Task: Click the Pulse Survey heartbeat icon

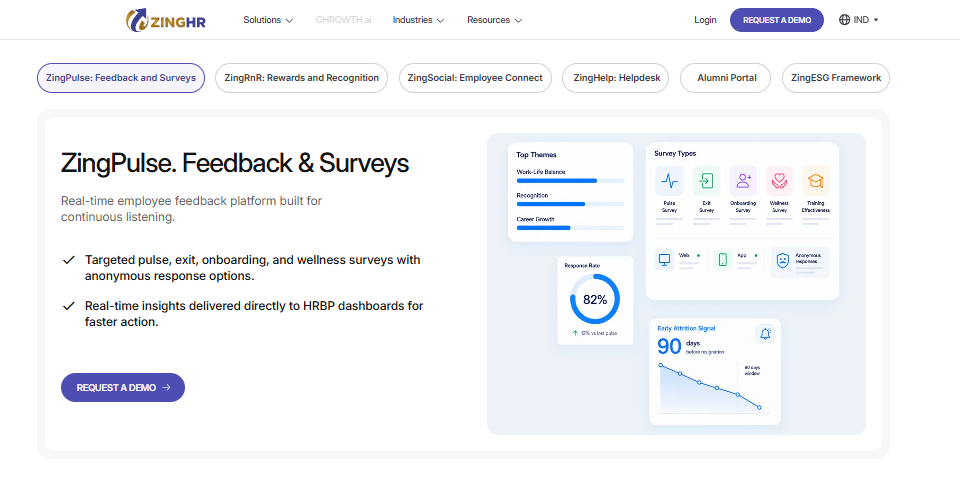Action: click(669, 181)
